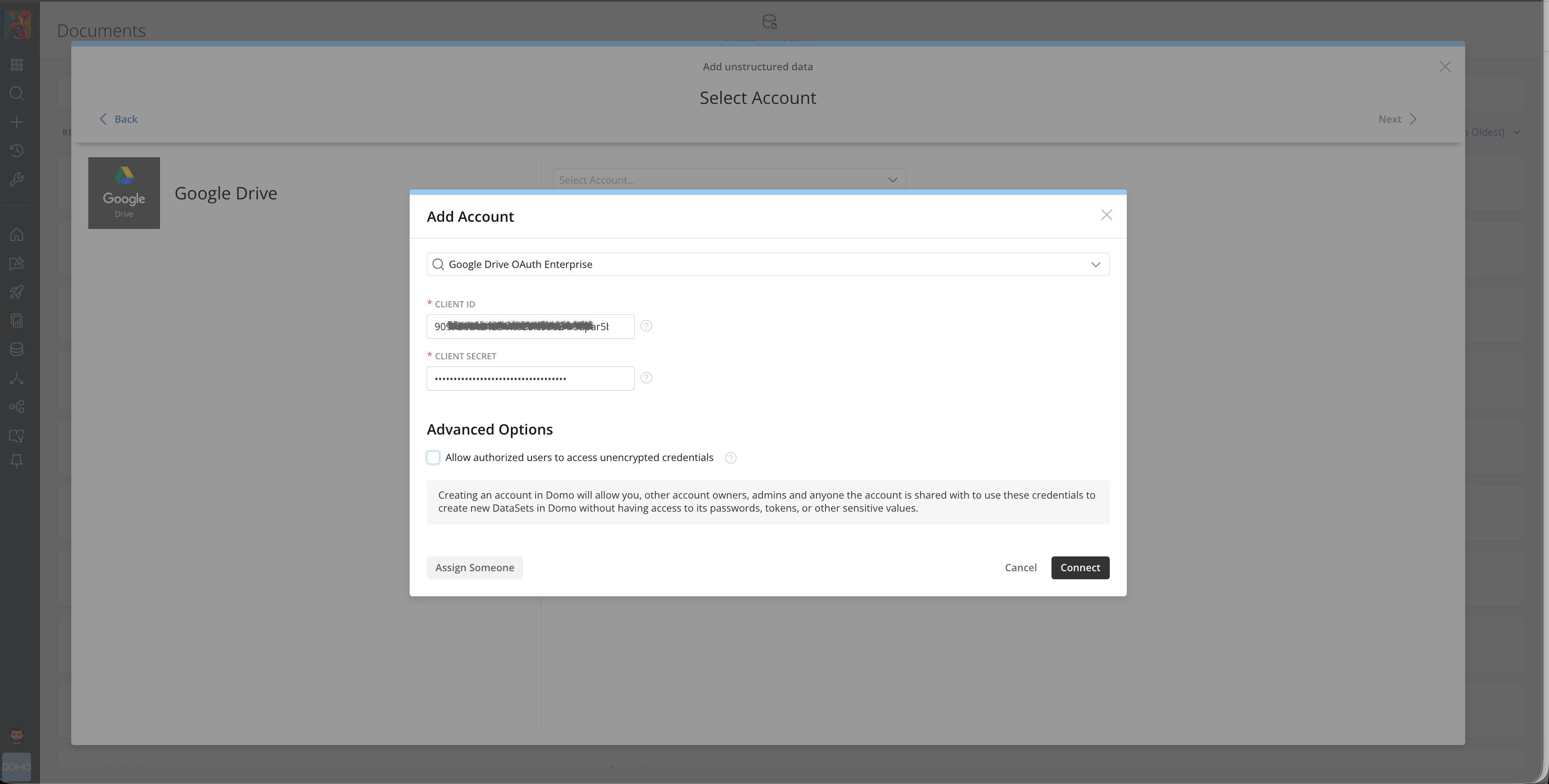Enable access to unencrypted credentials checkbox

point(433,457)
